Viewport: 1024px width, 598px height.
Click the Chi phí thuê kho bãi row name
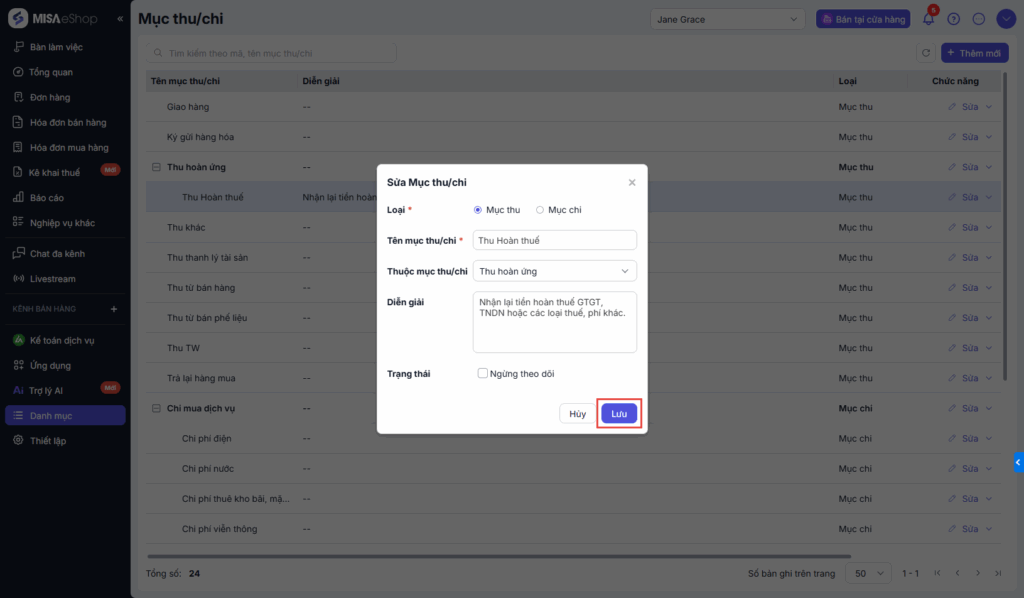[236, 499]
